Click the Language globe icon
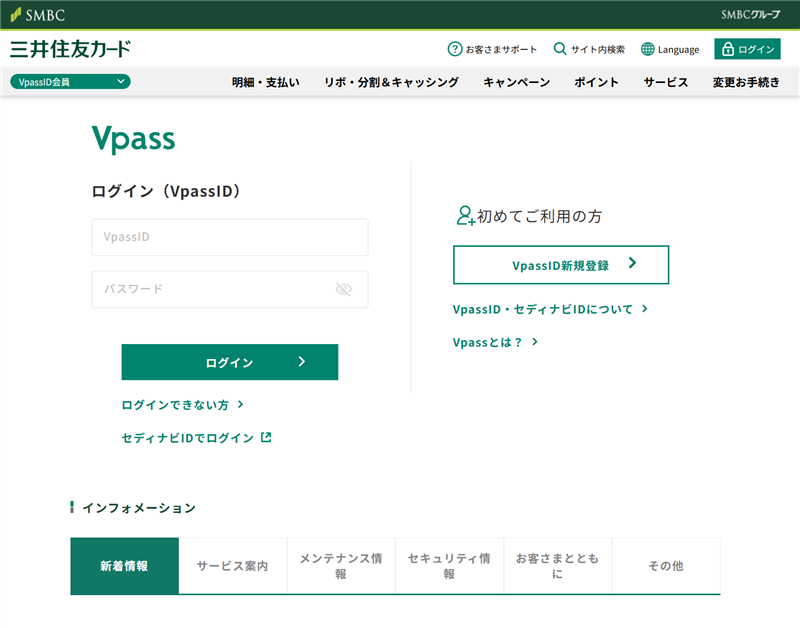 (647, 49)
